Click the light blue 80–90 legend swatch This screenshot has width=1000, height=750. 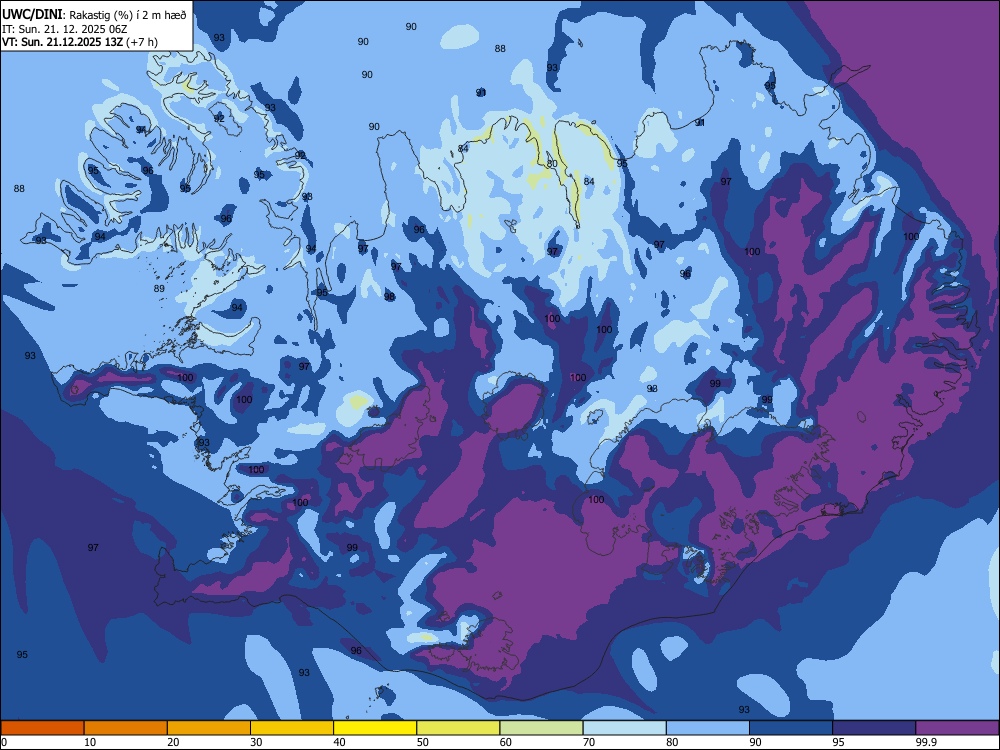[708, 728]
